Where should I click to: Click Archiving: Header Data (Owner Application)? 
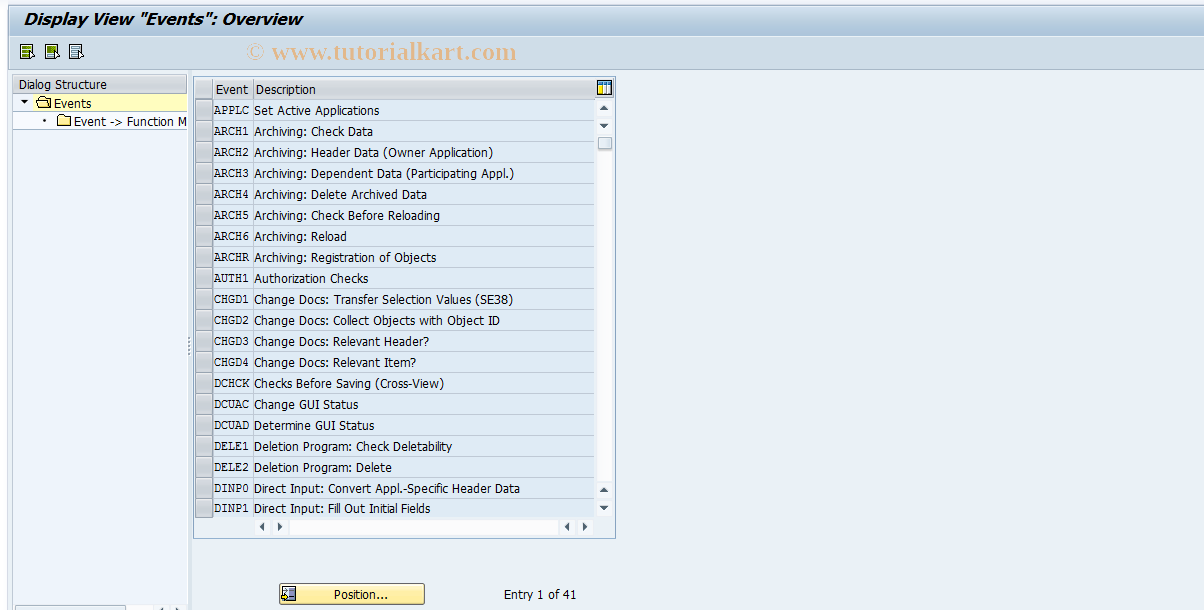point(373,152)
